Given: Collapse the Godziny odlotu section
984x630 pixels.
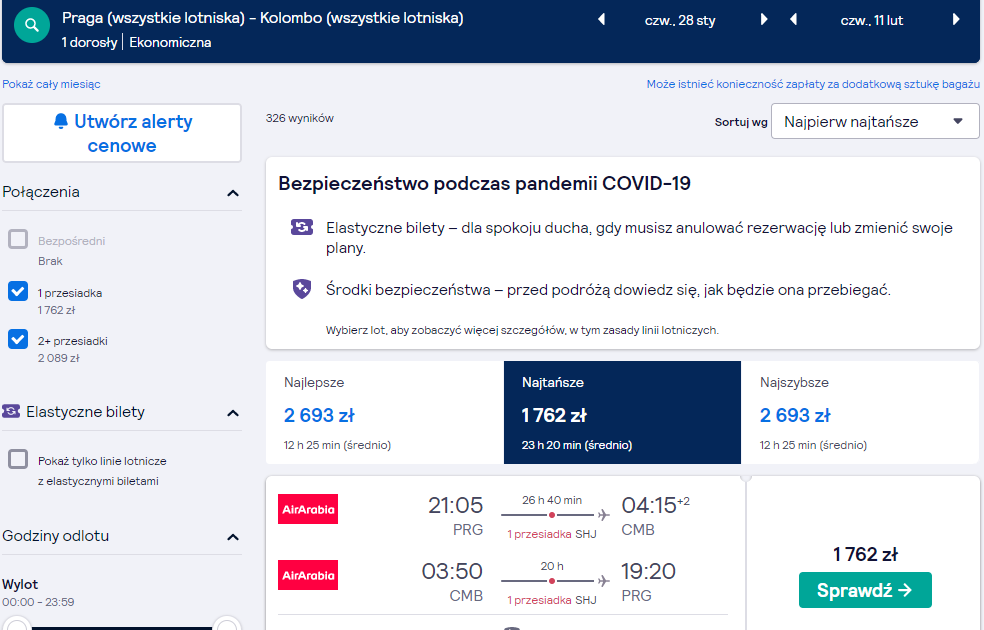Looking at the screenshot, I should 233,537.
